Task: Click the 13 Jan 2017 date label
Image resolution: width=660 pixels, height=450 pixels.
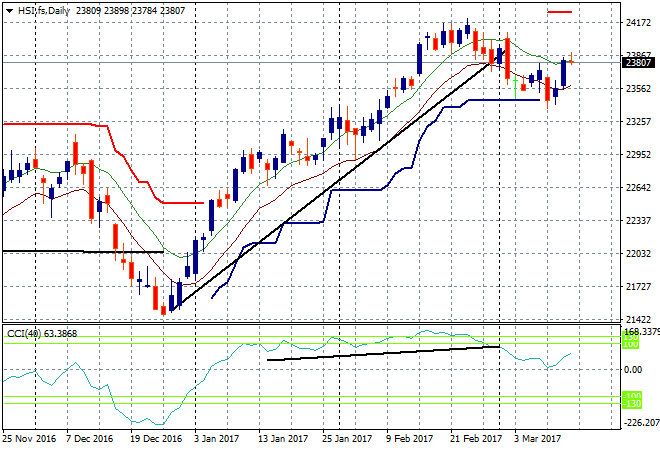Action: pyautogui.click(x=283, y=439)
